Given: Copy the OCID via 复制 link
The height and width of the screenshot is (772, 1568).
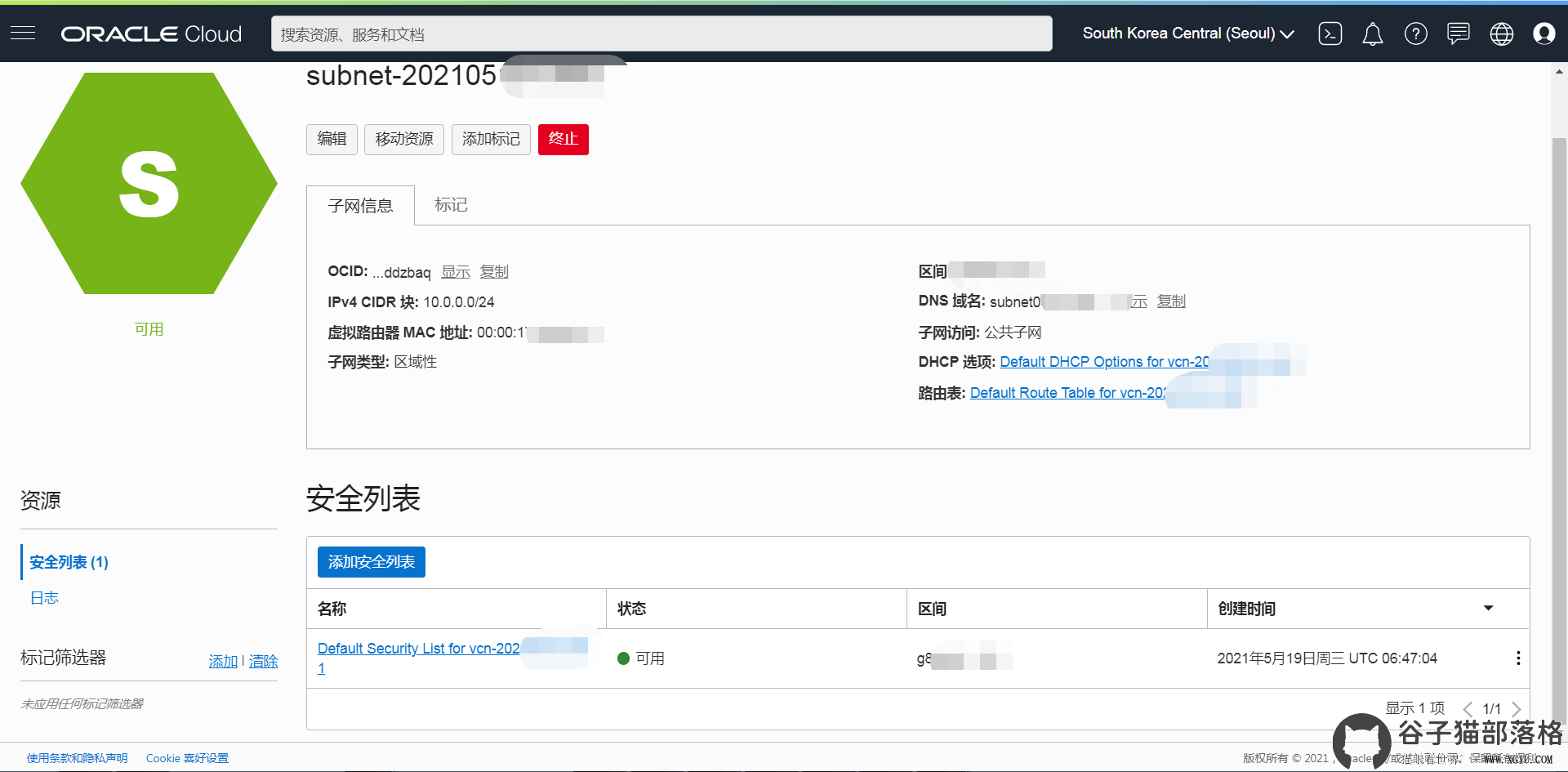Looking at the screenshot, I should pos(494,272).
